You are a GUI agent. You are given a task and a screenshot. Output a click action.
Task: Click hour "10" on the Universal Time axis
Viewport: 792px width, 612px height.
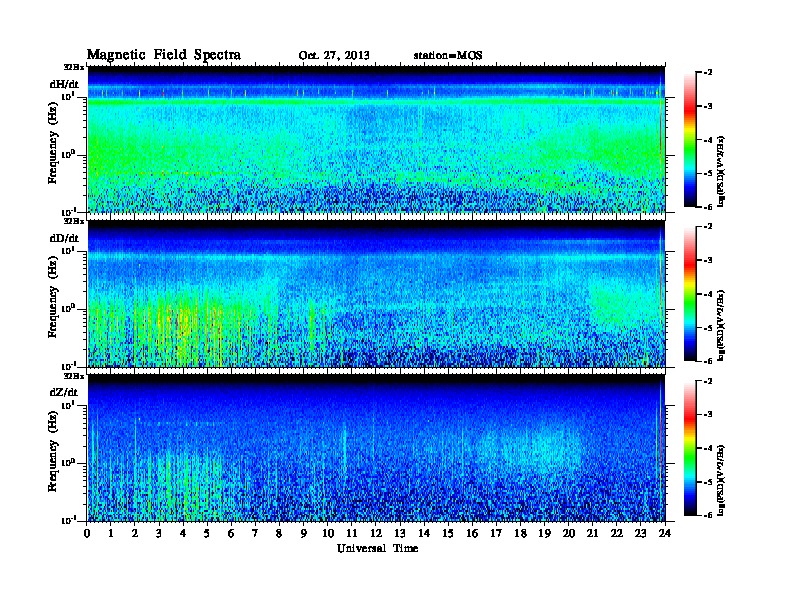328,534
